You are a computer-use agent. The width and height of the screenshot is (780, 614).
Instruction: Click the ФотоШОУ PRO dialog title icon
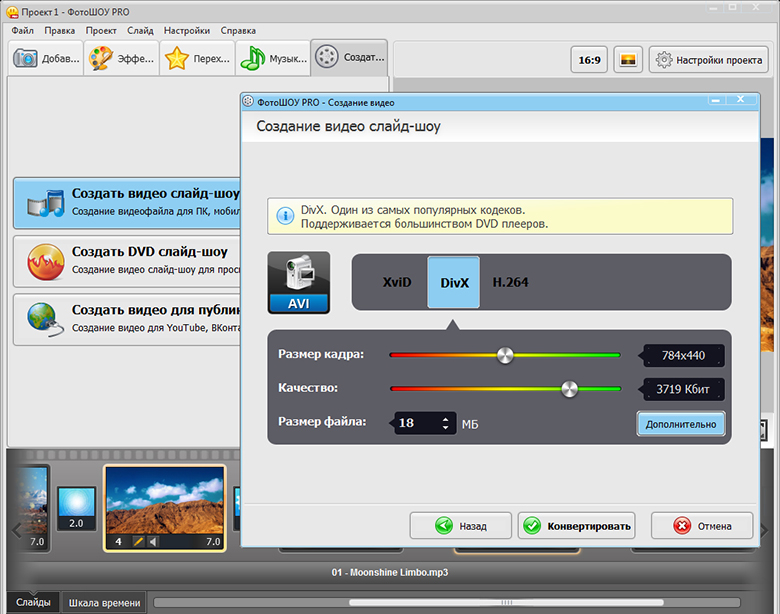tap(248, 102)
